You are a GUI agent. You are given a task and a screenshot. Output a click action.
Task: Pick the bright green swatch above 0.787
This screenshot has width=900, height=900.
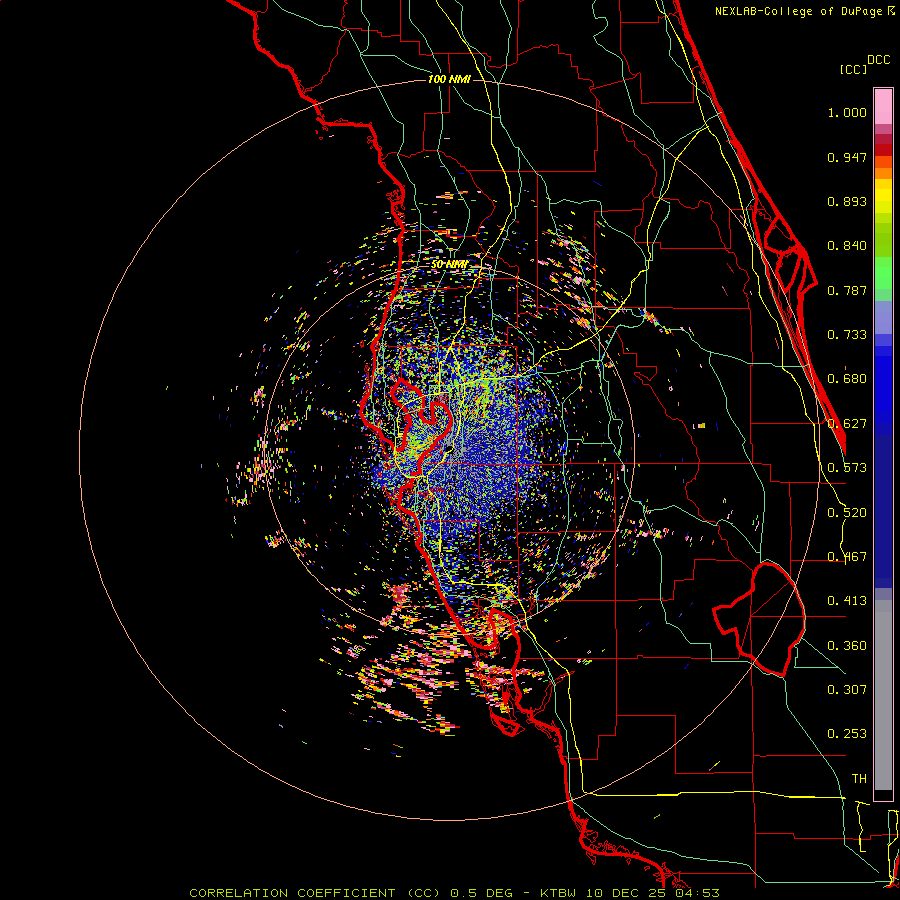(x=883, y=273)
